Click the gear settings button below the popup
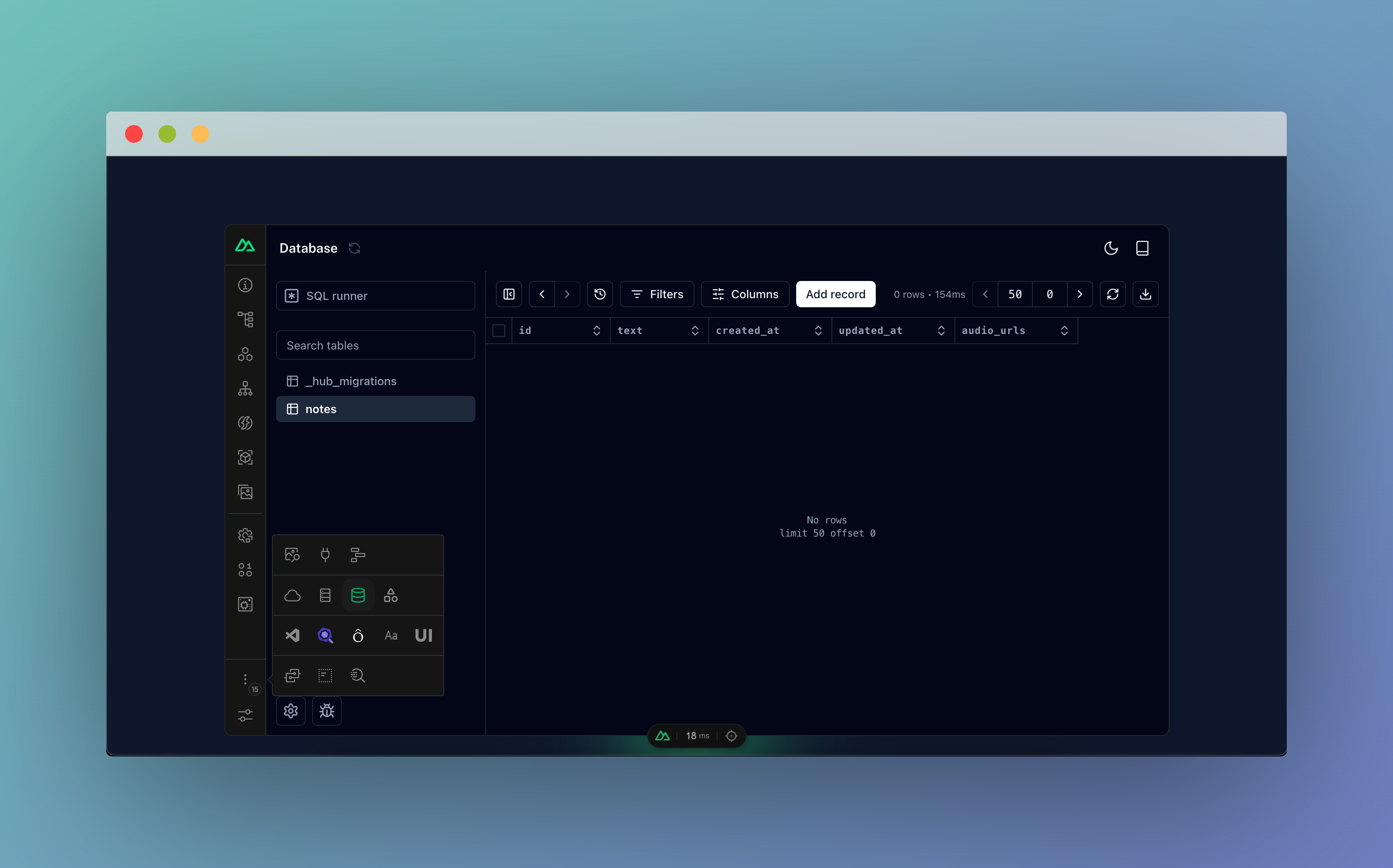The height and width of the screenshot is (868, 1393). tap(291, 711)
